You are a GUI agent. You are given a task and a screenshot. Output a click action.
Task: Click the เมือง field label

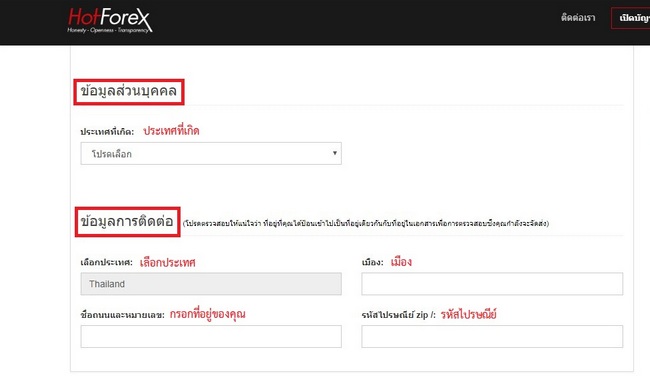(x=372, y=262)
